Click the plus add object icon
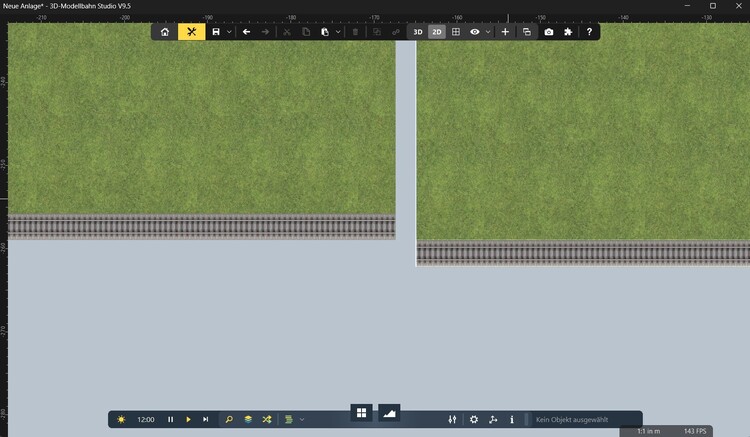This screenshot has width=750, height=437. pos(505,32)
